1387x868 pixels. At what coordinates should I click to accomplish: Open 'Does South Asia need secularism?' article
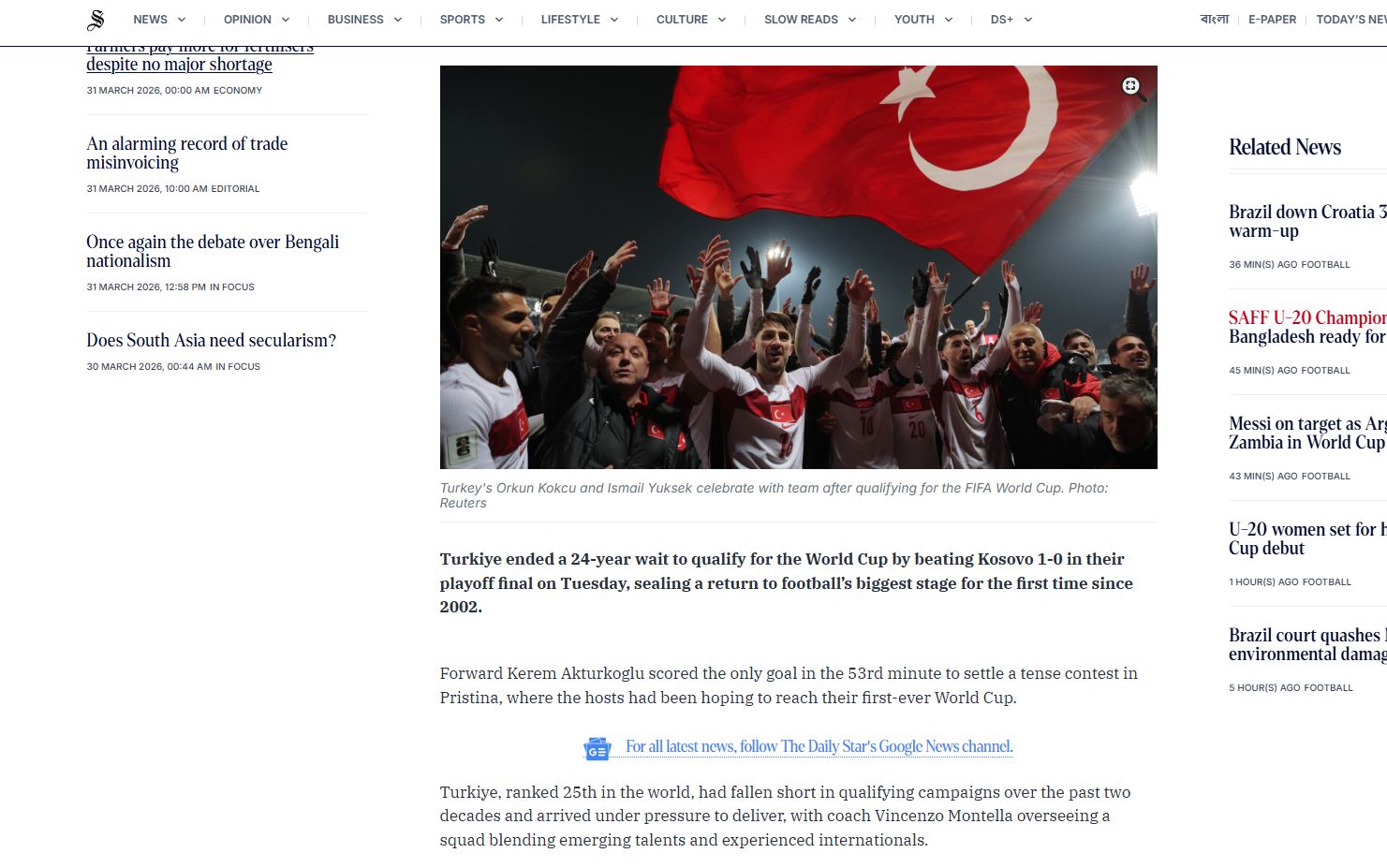211,340
